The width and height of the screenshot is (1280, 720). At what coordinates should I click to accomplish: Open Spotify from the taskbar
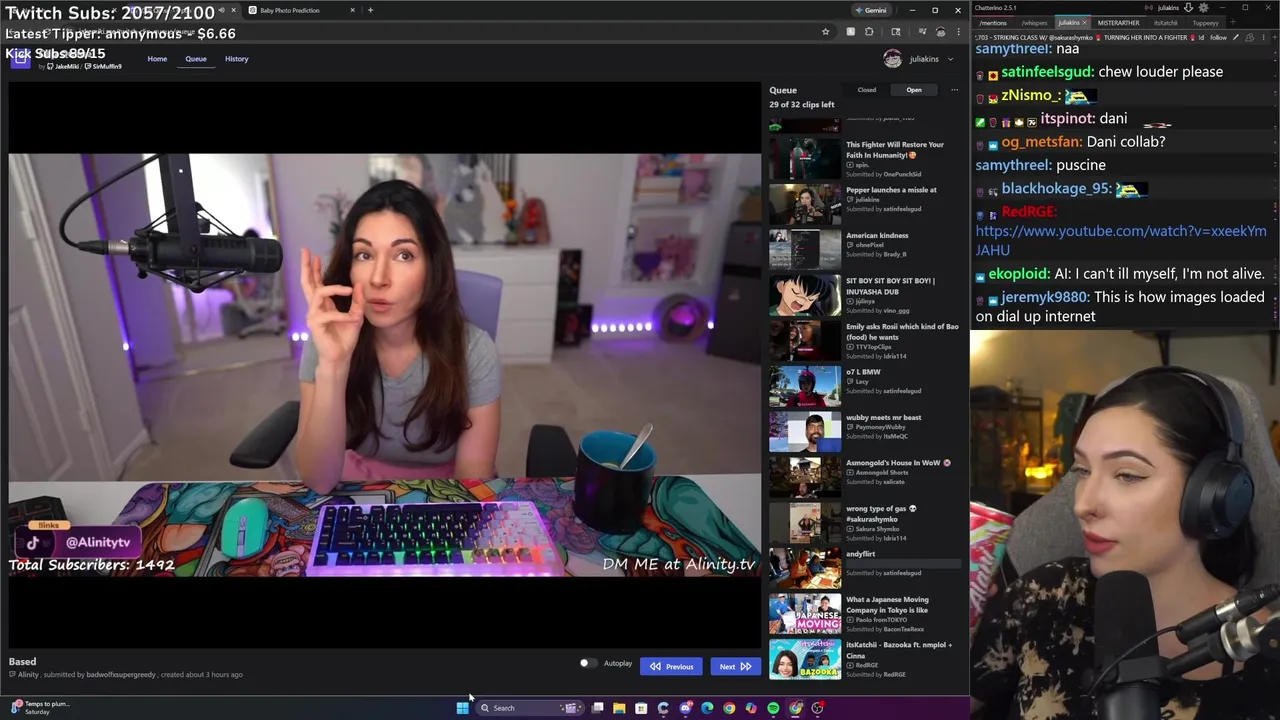coord(773,708)
